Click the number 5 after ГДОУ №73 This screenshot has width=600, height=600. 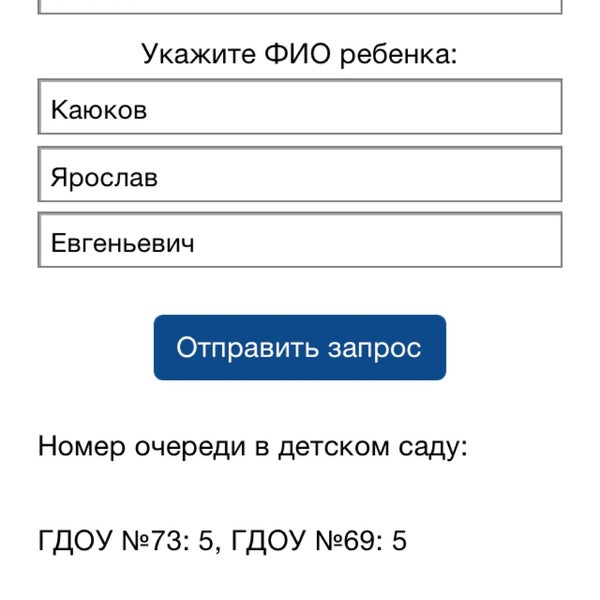[206, 542]
